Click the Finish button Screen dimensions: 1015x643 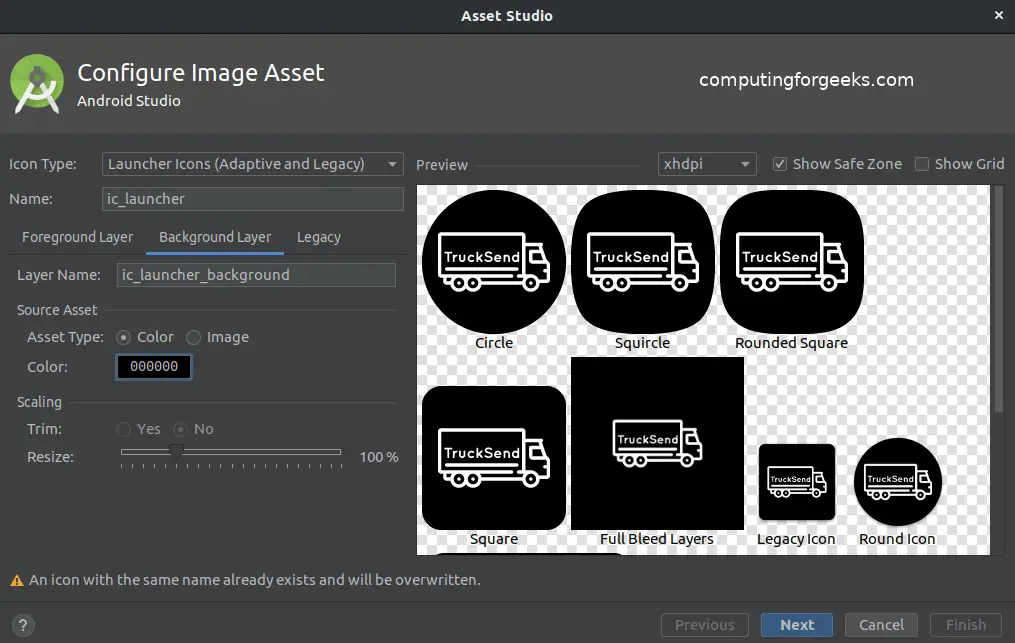tap(966, 625)
